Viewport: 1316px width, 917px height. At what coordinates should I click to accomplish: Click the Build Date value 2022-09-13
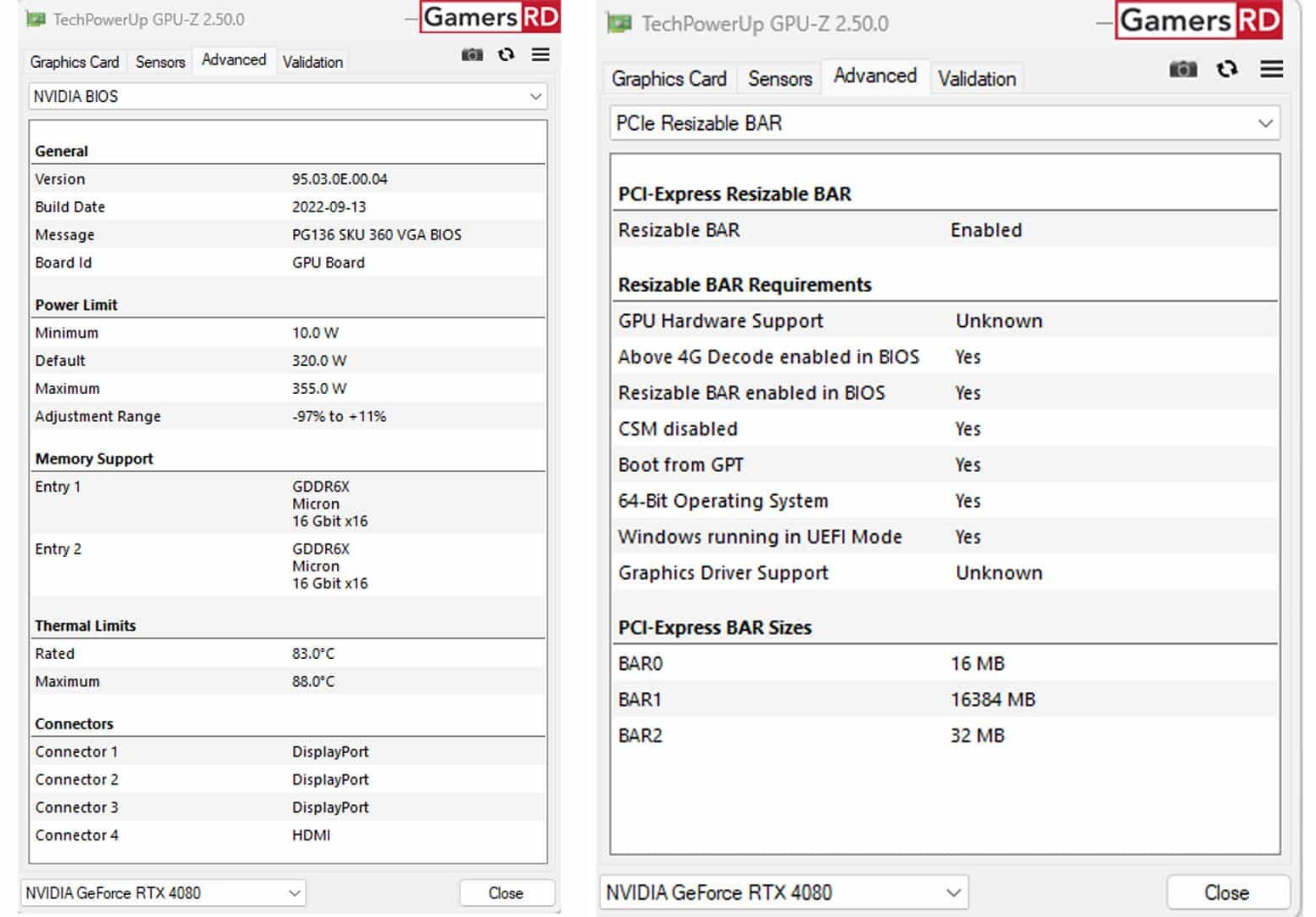click(x=329, y=207)
